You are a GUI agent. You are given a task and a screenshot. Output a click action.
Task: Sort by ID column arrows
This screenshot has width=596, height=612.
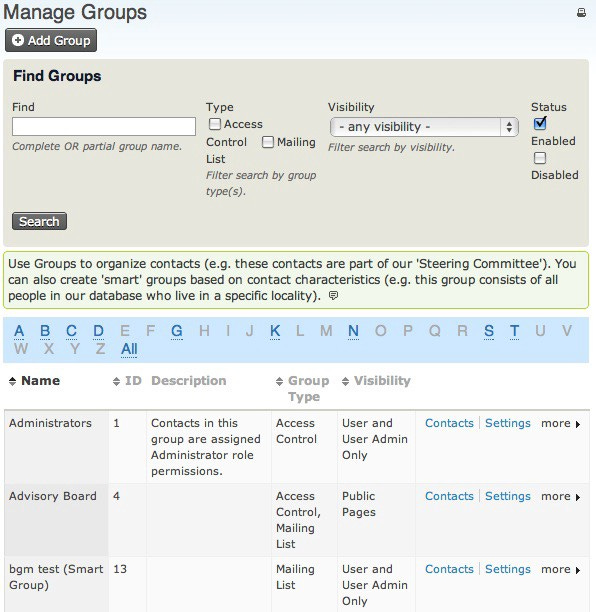pyautogui.click(x=116, y=381)
